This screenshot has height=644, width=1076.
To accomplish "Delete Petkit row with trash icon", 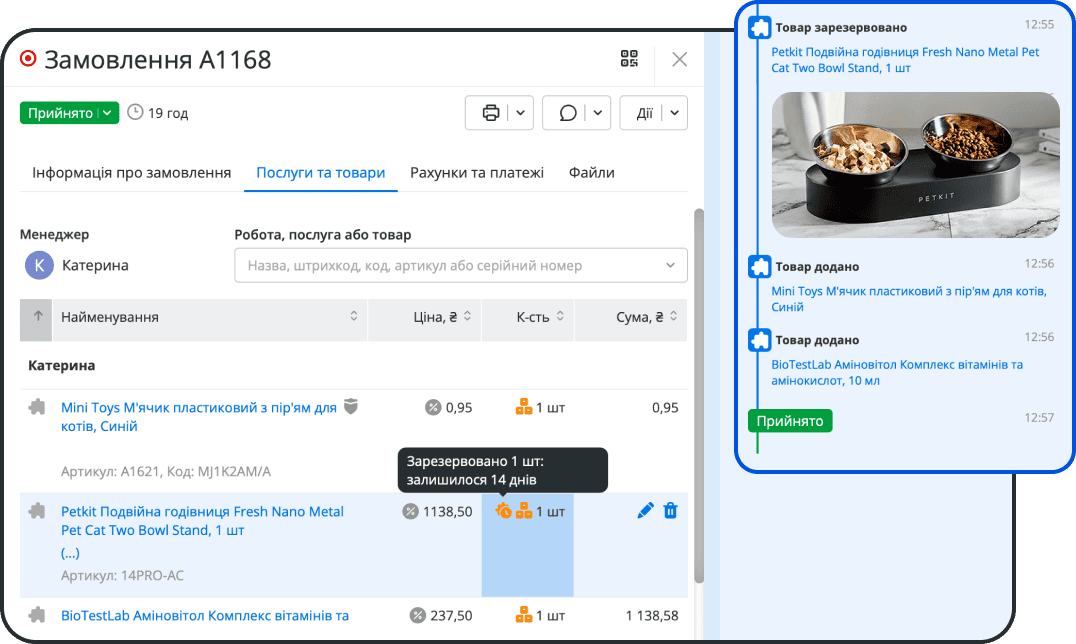I will pos(671,511).
